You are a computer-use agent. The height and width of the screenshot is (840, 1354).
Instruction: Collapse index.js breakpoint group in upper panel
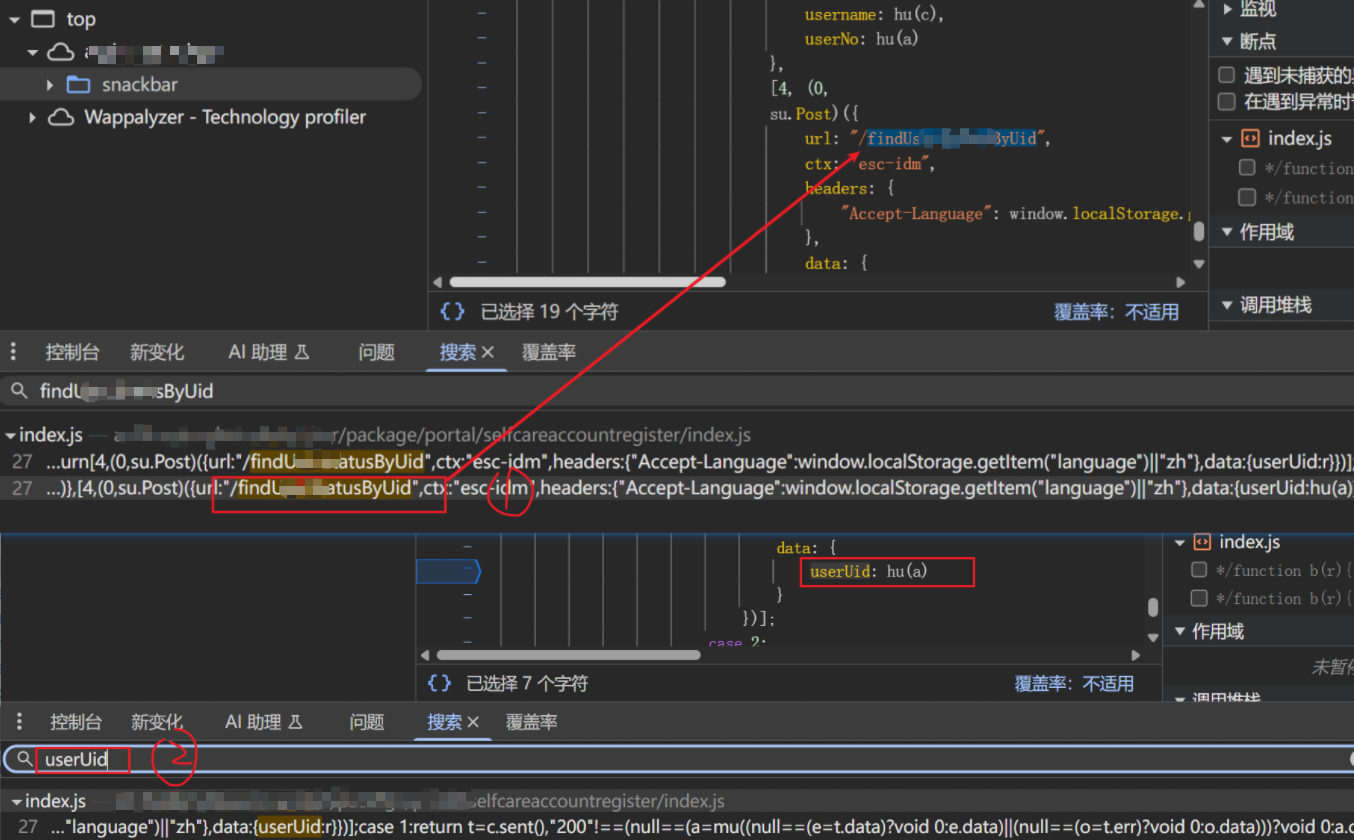tap(1227, 139)
